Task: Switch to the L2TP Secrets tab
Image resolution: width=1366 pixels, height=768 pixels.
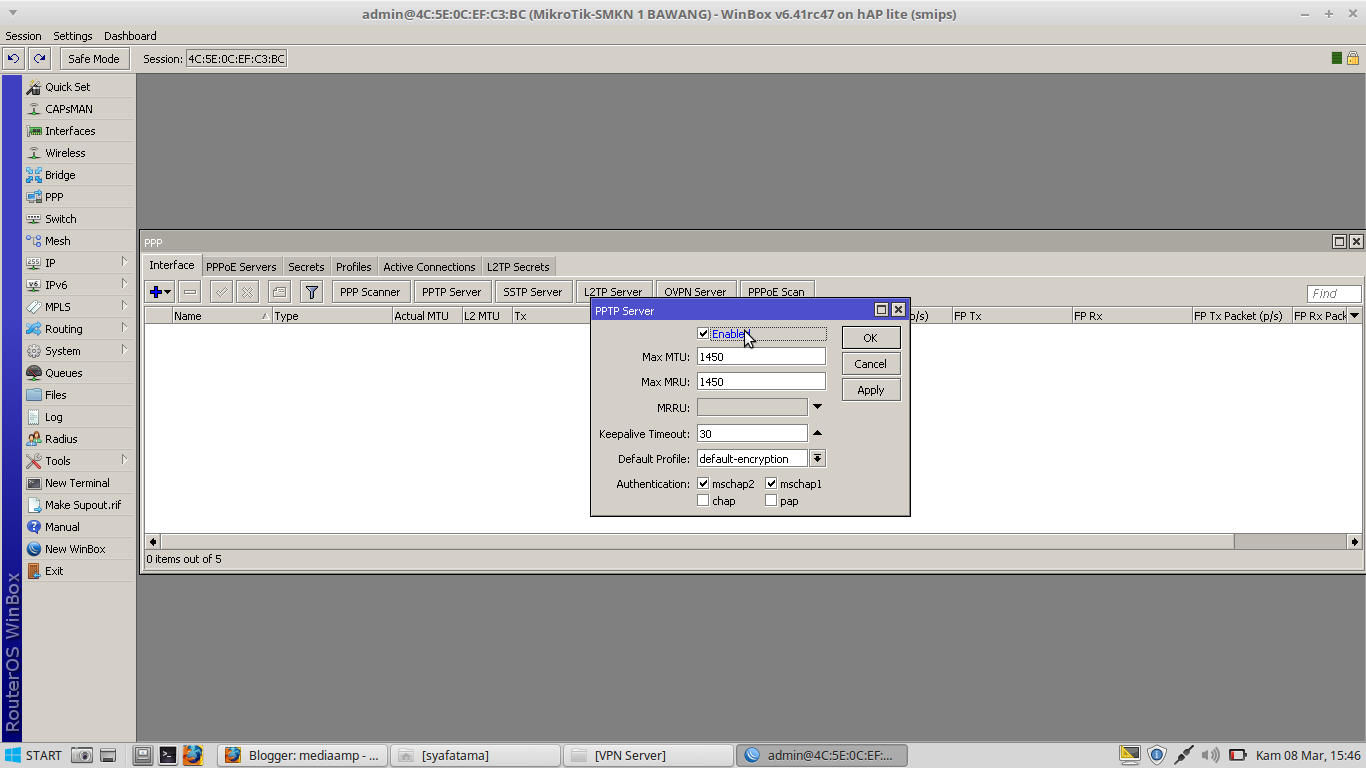Action: (518, 267)
